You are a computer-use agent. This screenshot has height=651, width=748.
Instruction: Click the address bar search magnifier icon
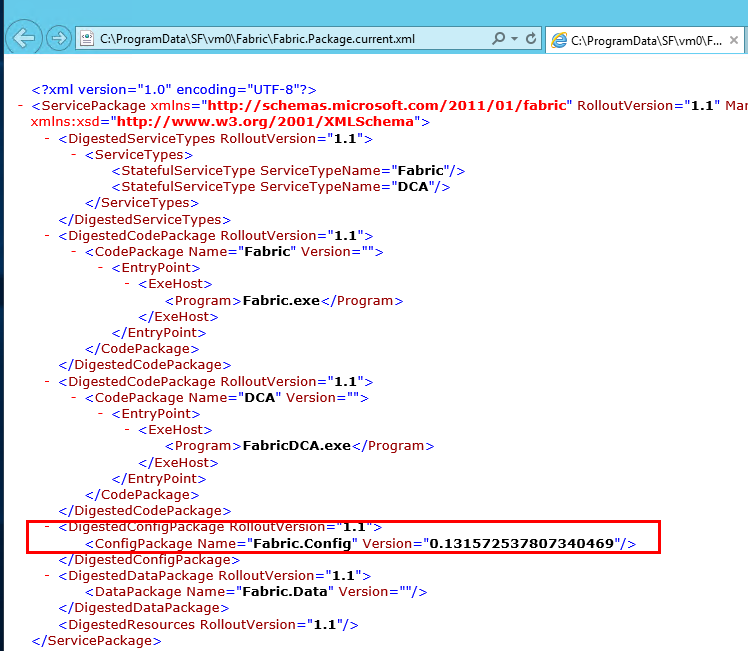tap(498, 38)
